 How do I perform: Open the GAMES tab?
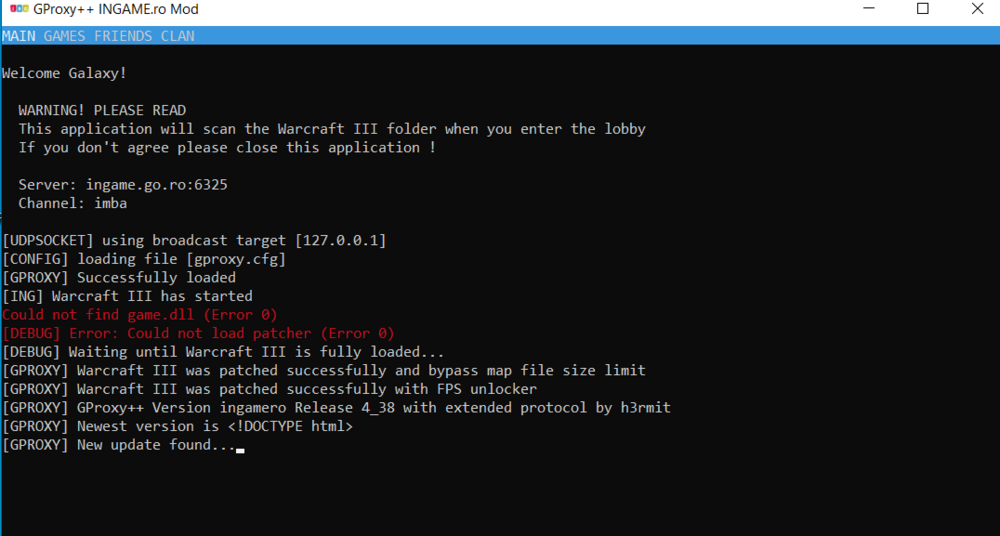tap(65, 36)
